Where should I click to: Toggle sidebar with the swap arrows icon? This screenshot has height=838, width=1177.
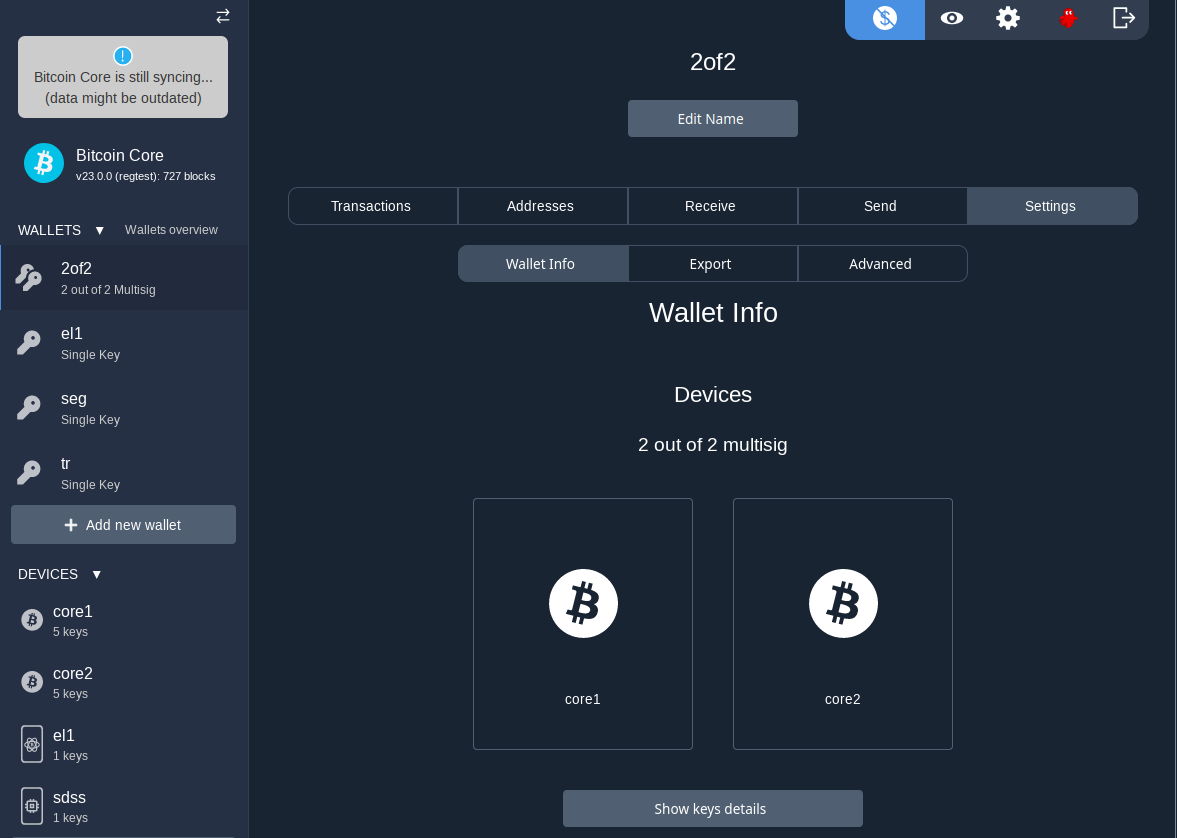coord(223,16)
